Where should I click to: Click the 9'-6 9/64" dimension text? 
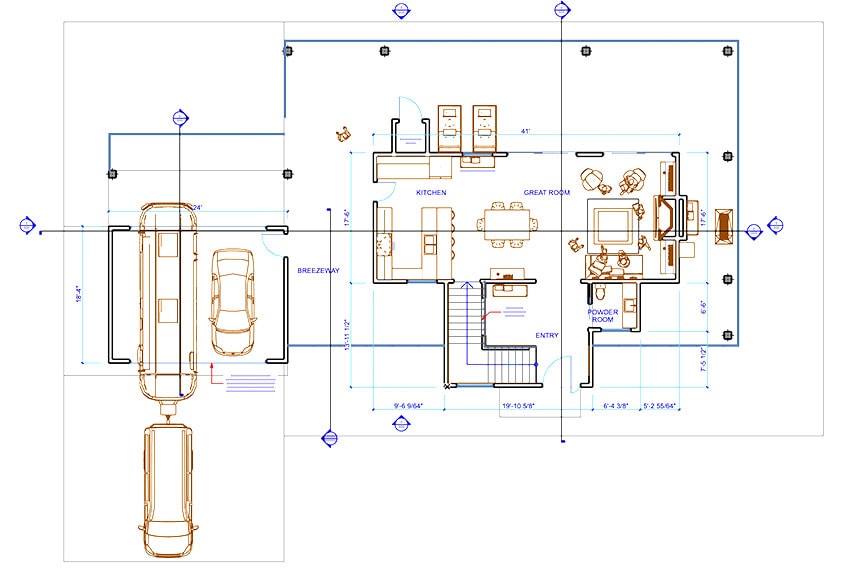[408, 405]
